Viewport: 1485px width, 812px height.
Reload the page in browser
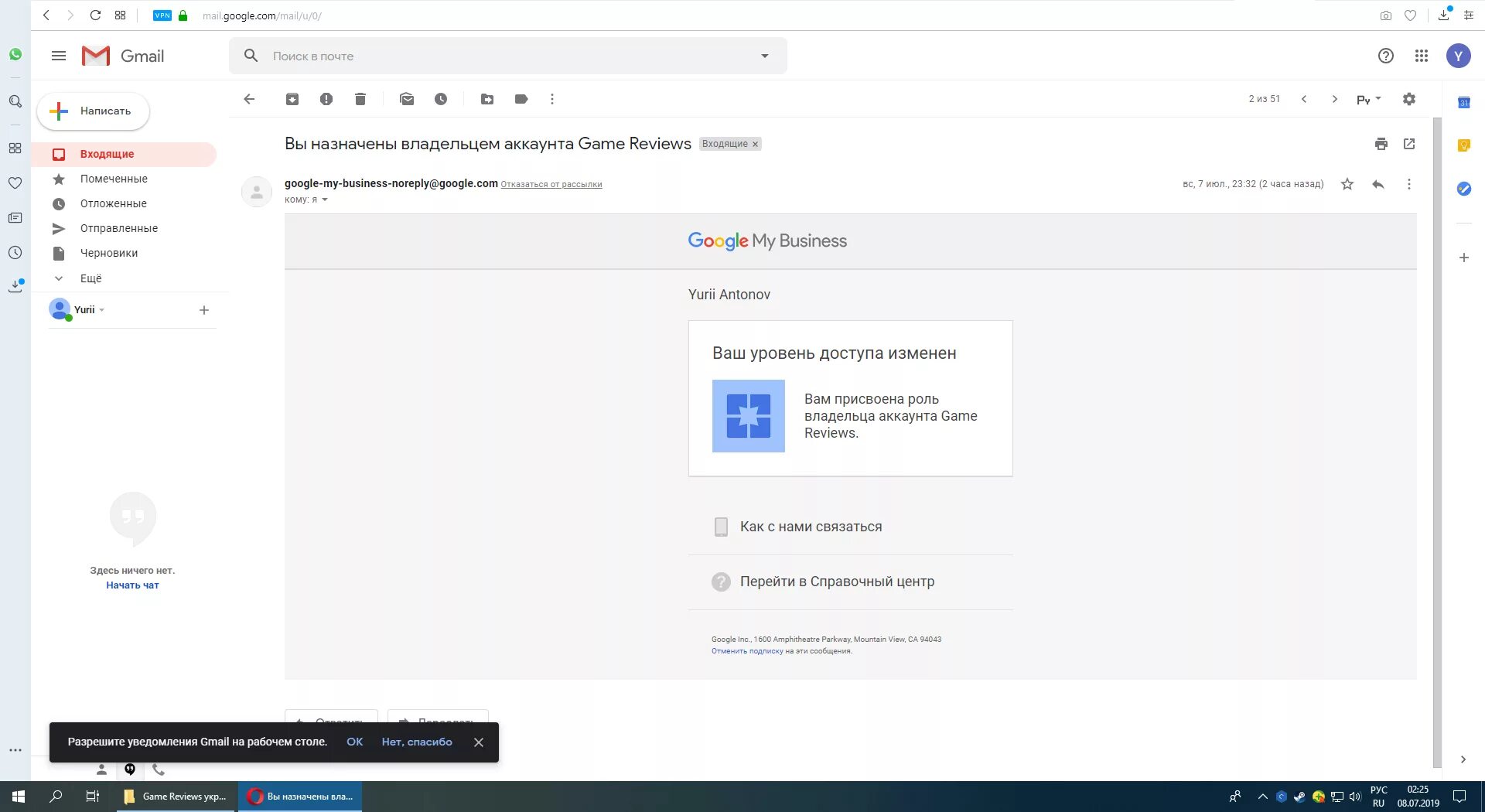pyautogui.click(x=95, y=15)
